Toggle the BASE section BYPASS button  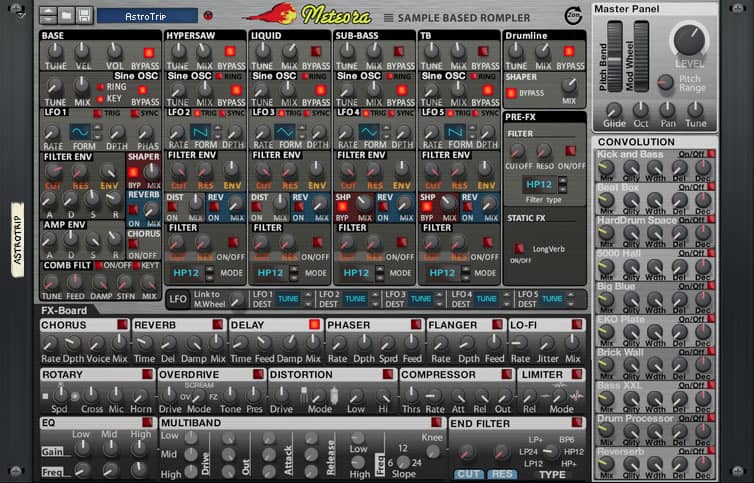149,53
